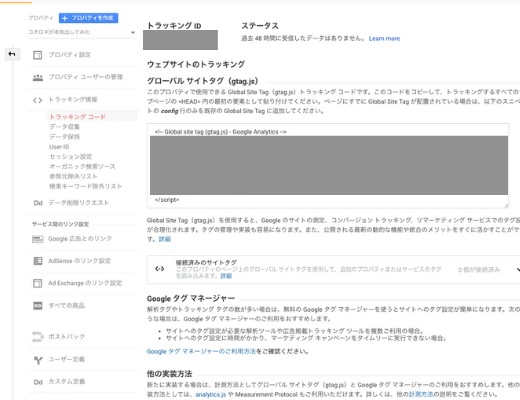
Task: Click the code textarea resize handle
Action: [x=506, y=206]
